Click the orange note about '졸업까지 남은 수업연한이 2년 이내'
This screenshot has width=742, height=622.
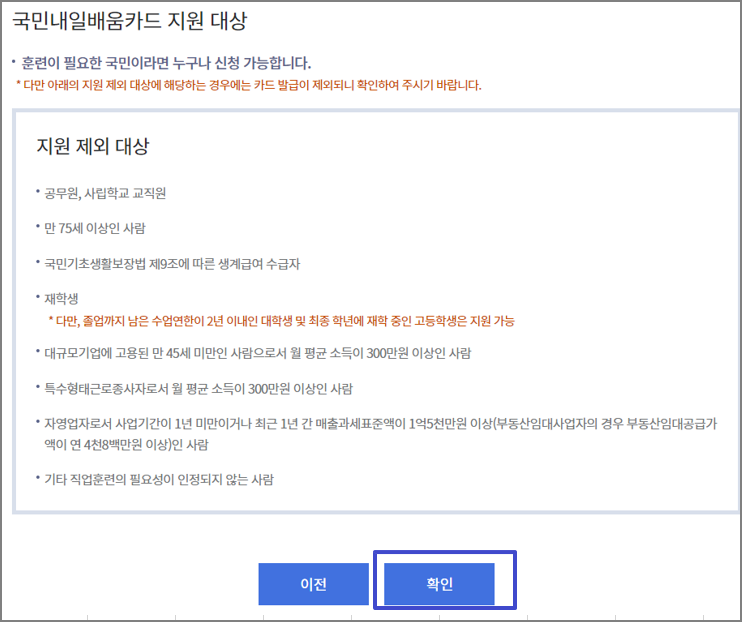coord(282,321)
